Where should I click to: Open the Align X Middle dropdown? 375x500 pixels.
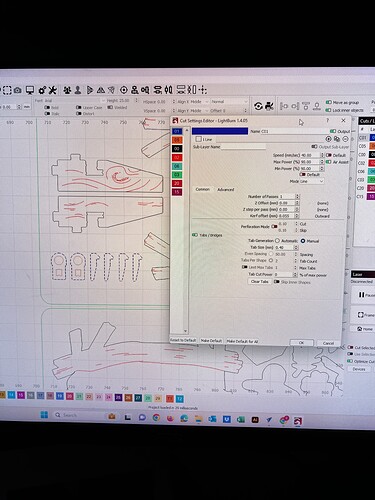pos(192,102)
